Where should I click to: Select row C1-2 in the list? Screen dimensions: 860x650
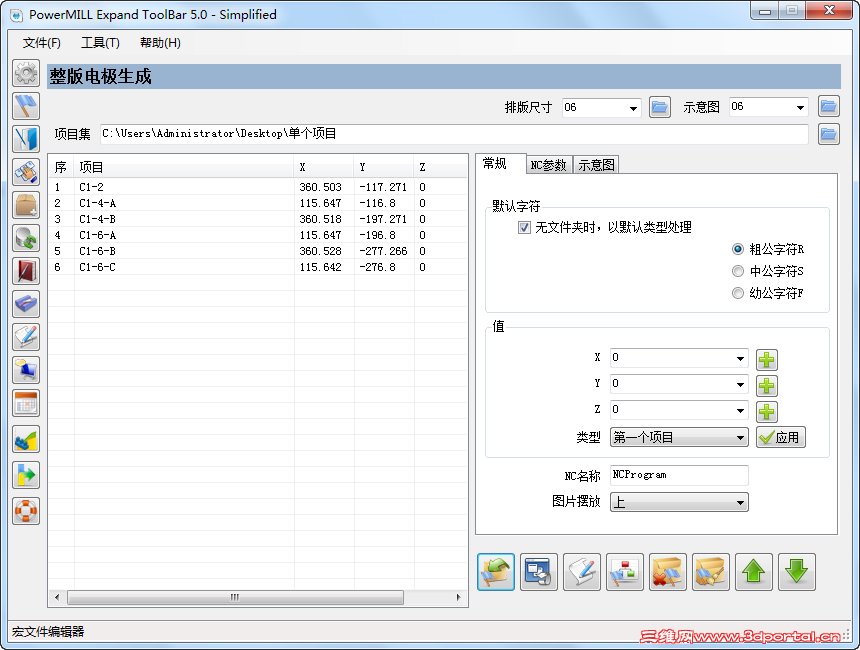point(258,187)
